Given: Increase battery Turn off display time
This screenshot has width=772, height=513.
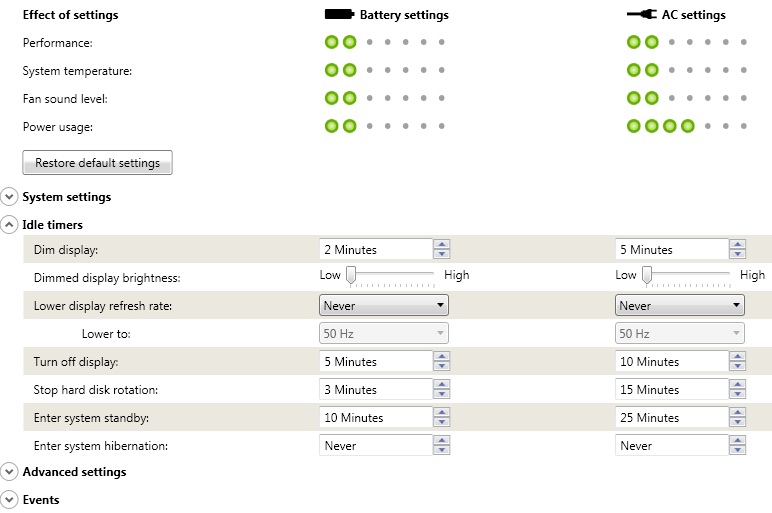Looking at the screenshot, I should click(442, 357).
